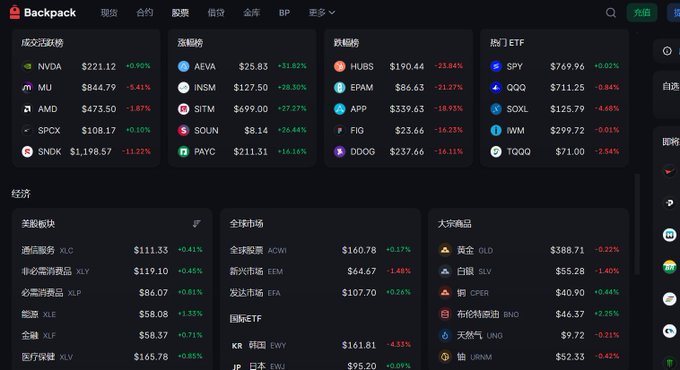Viewport: 680px width, 370px height.
Task: Click the 热门 ETF heading
Action: coord(507,43)
